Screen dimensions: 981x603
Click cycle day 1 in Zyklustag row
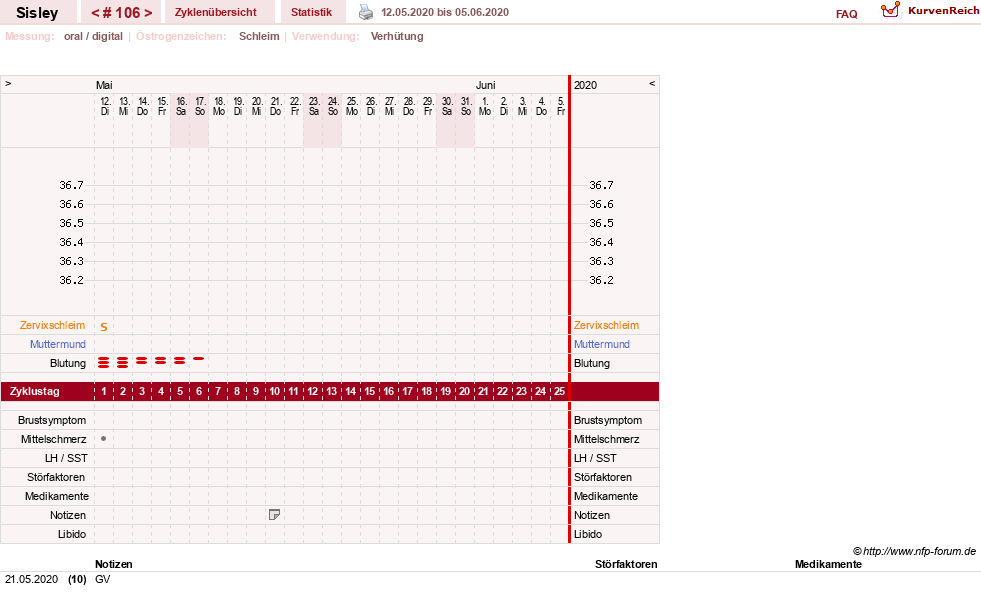104,392
